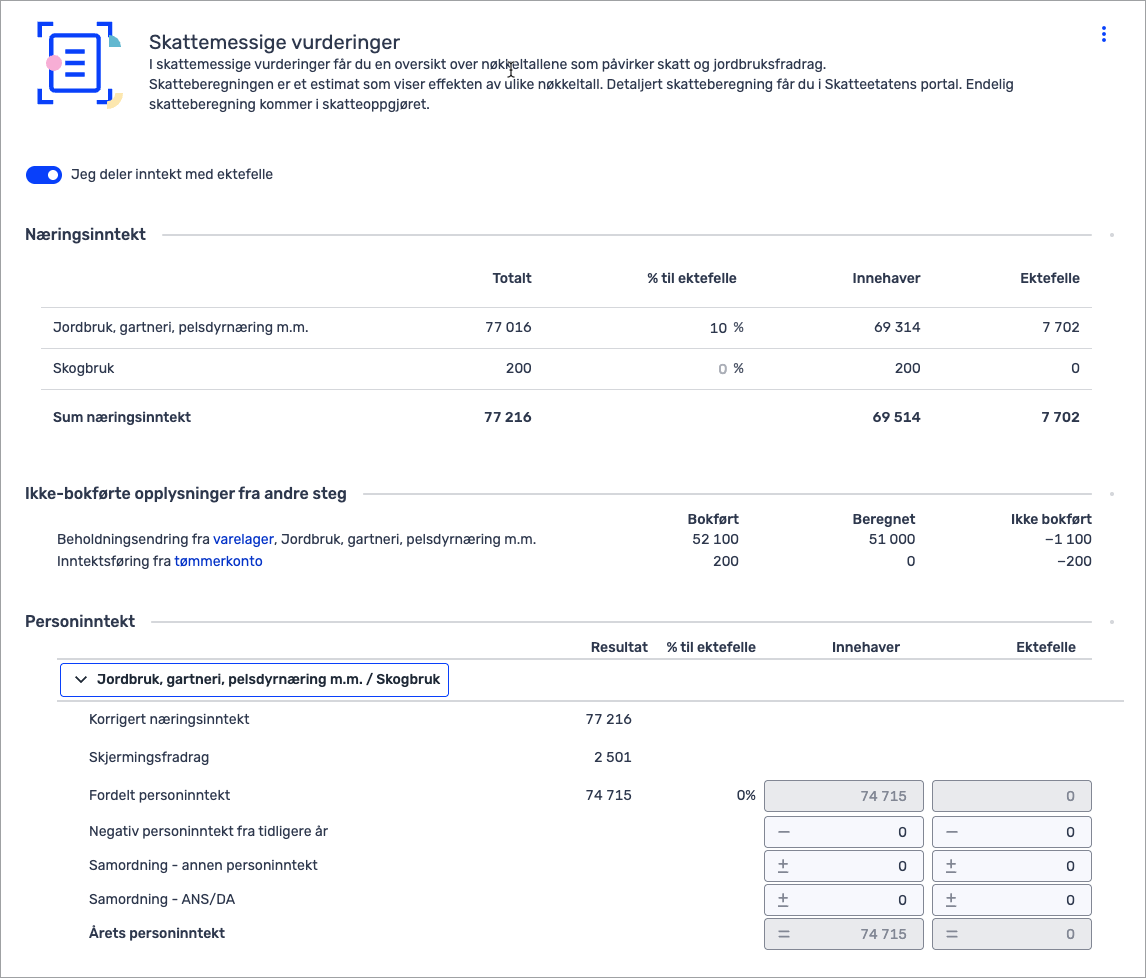1146x978 pixels.
Task: Click minus sign in Innehaver negativ personinntekt
Action: (783, 832)
